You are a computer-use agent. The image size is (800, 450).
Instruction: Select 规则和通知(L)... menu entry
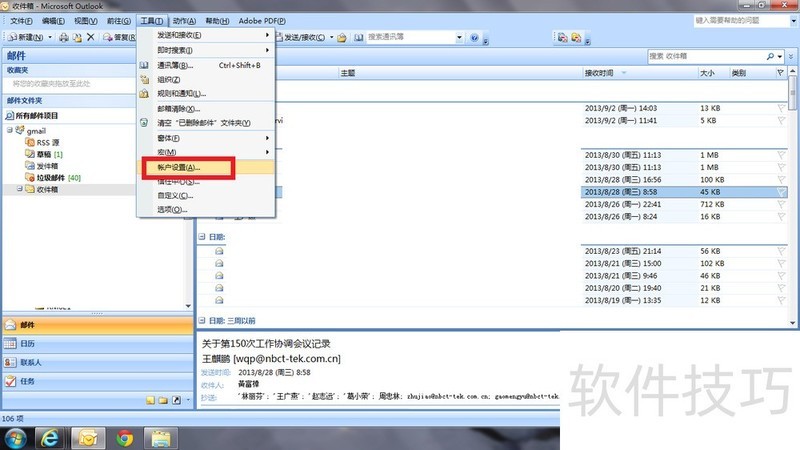tap(206, 93)
